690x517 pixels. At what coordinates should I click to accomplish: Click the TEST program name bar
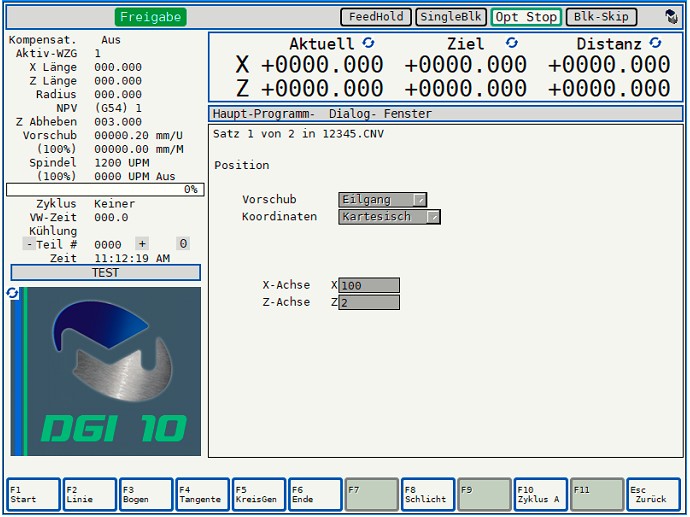tap(106, 272)
